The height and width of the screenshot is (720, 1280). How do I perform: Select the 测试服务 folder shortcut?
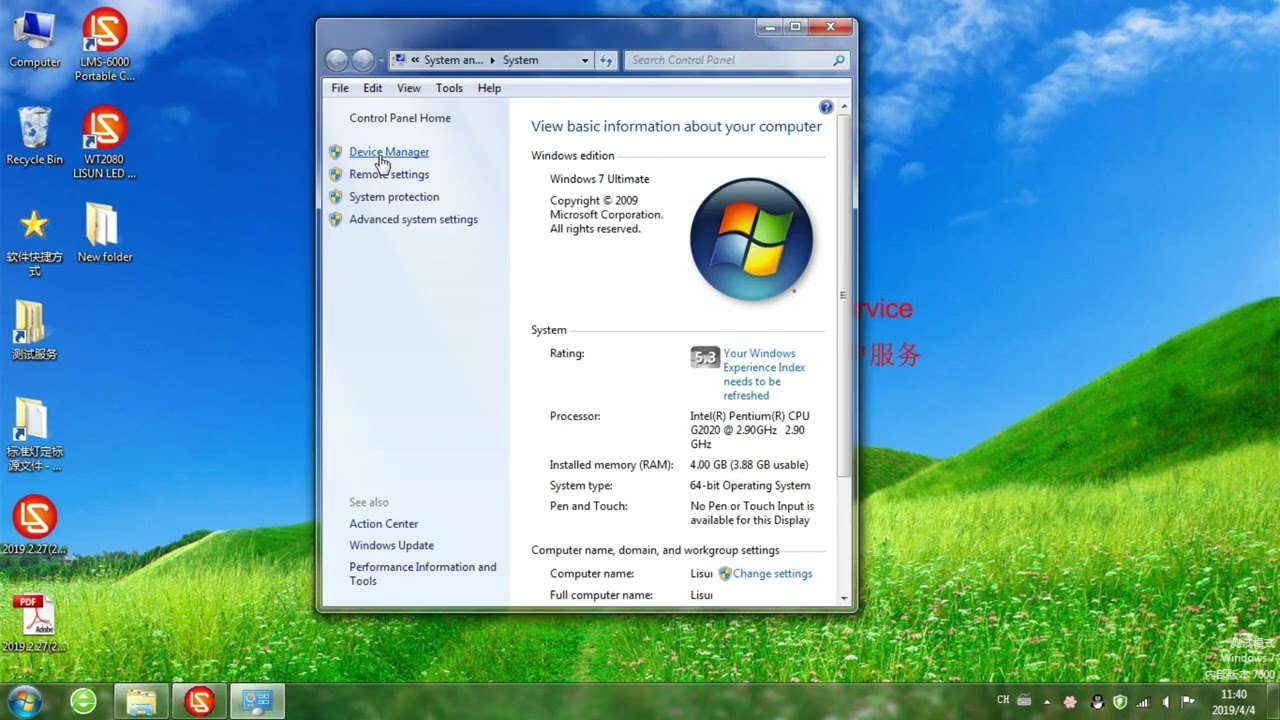pyautogui.click(x=34, y=331)
